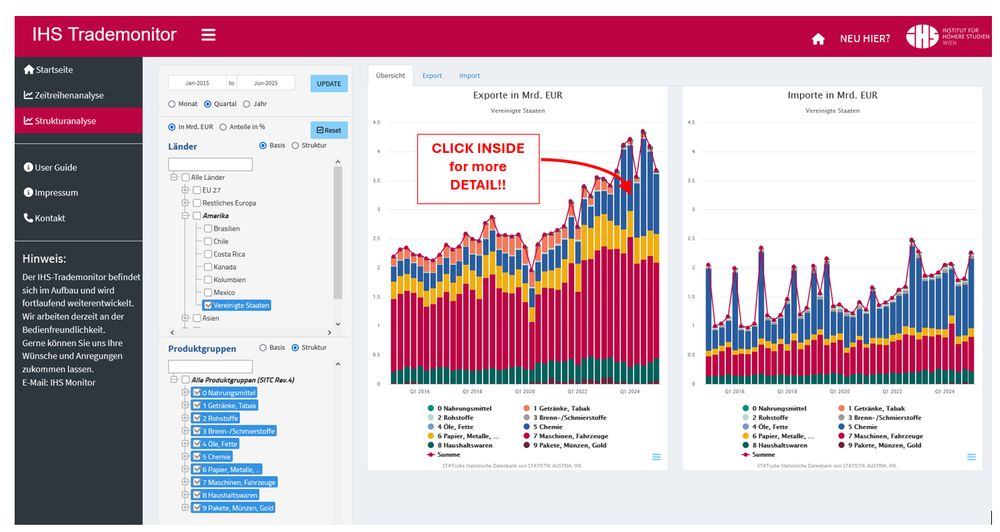Select Anteile in % radio option
Screen dimensions: 1000x532
point(223,127)
